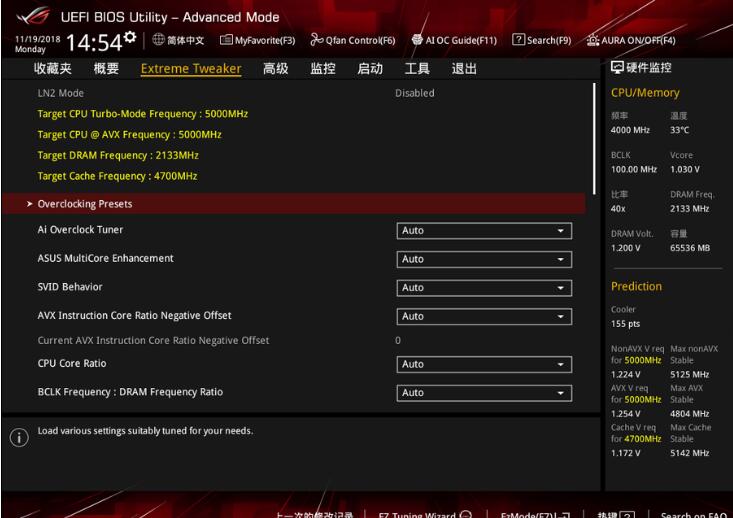Click the 5142 MHz Max Cache value
733x518 pixels.
point(690,453)
